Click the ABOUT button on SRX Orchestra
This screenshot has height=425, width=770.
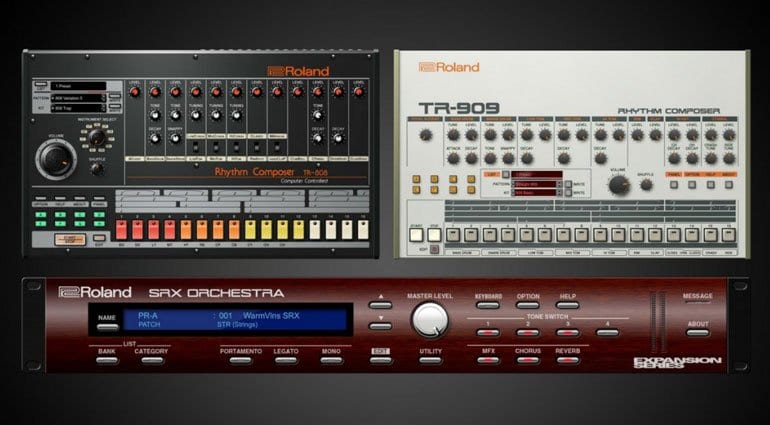[698, 333]
